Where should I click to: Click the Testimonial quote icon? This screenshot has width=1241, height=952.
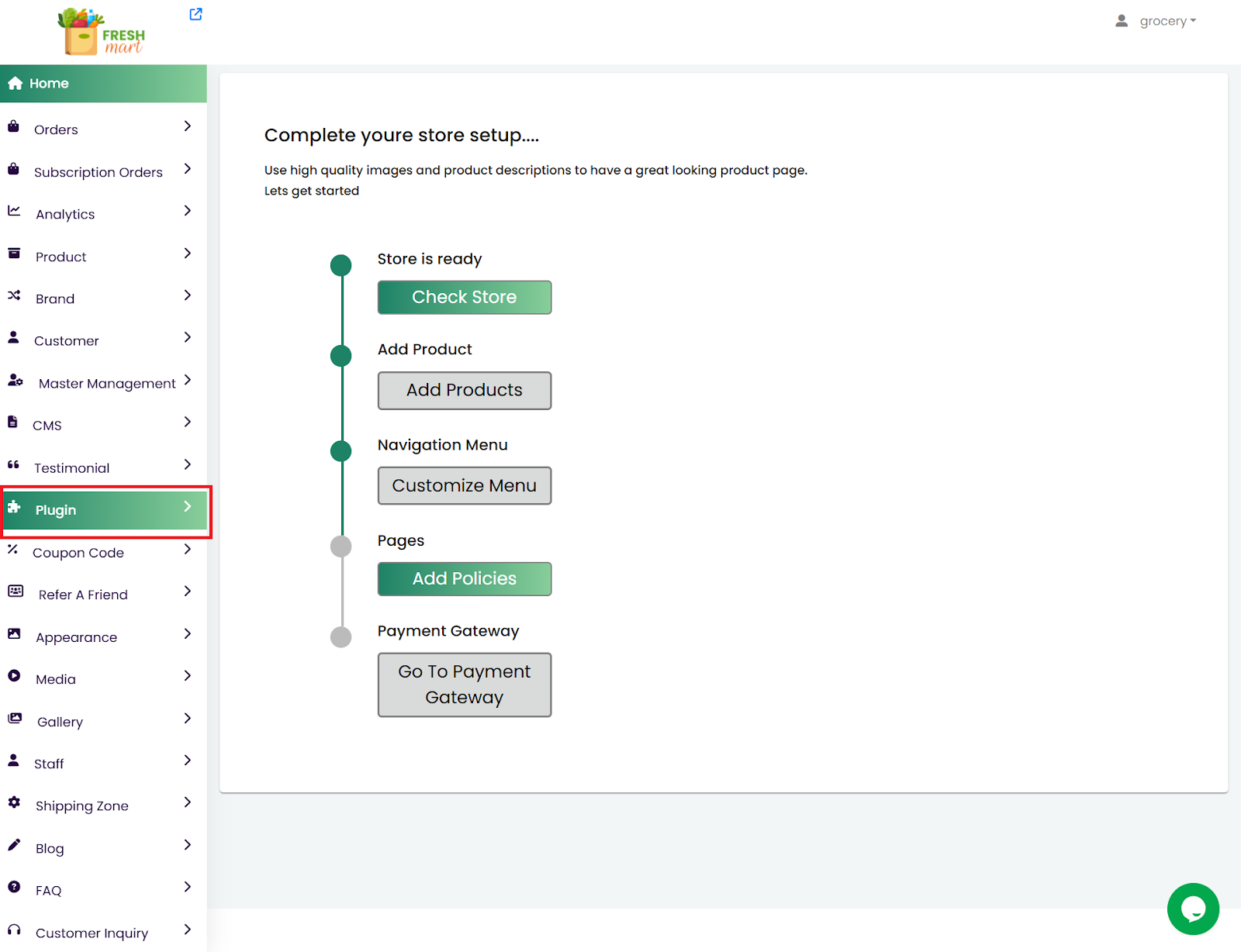point(13,464)
